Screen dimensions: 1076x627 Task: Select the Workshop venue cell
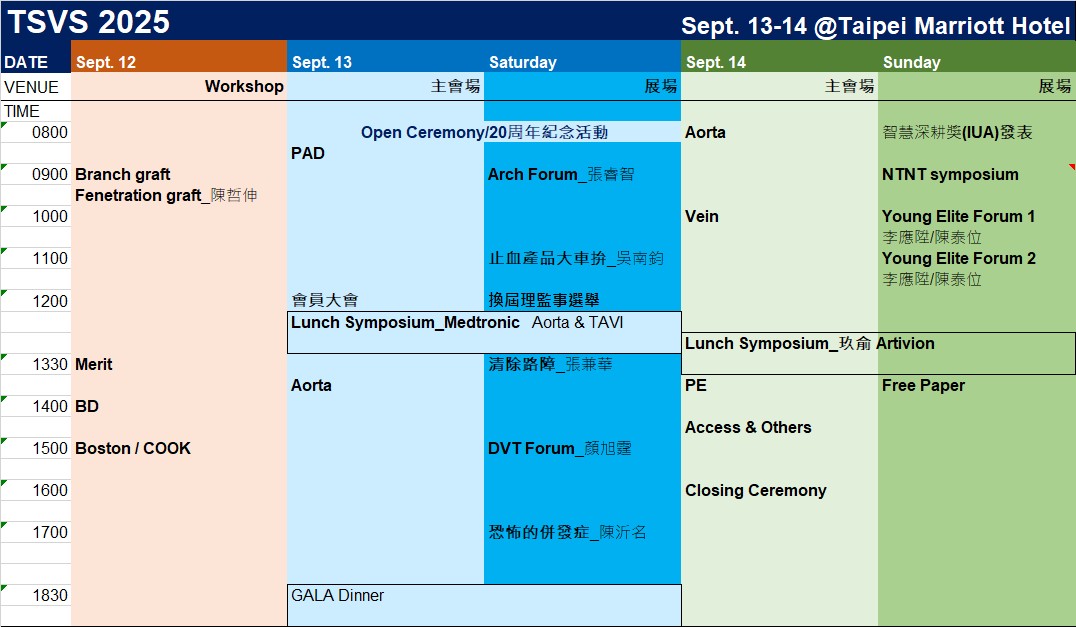tap(178, 86)
